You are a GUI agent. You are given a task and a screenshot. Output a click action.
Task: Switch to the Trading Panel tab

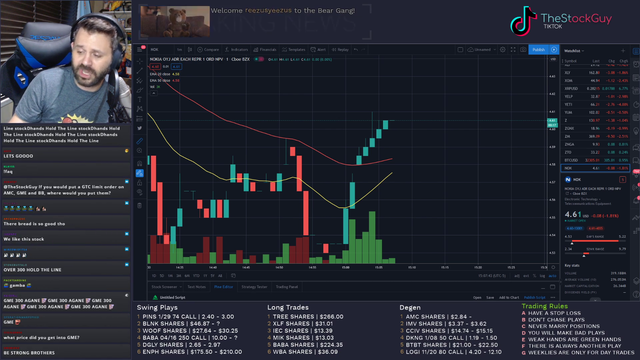(x=287, y=287)
